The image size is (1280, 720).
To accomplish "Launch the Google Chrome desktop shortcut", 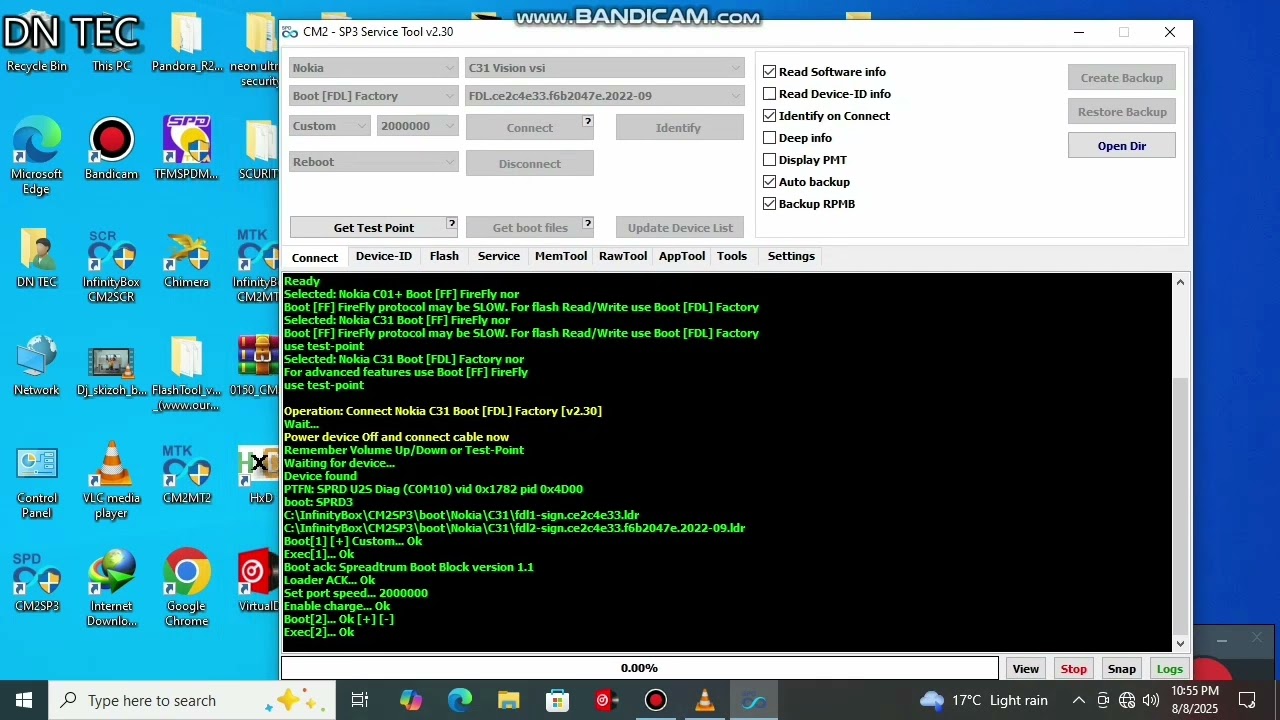I will [x=186, y=589].
